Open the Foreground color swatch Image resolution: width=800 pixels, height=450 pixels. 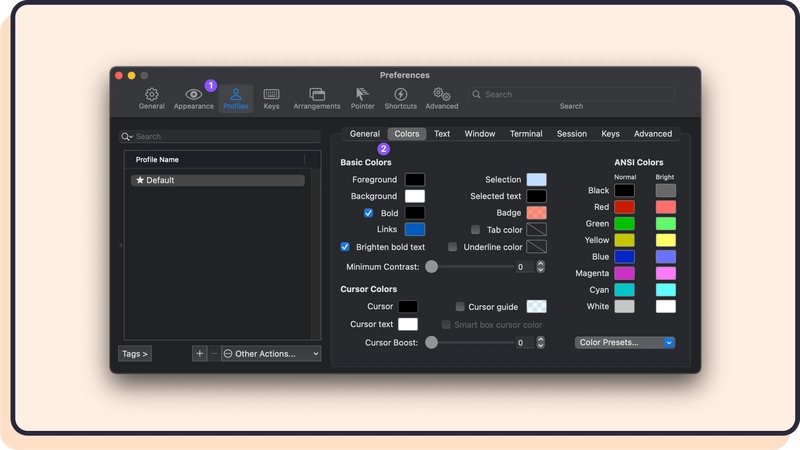[415, 180]
